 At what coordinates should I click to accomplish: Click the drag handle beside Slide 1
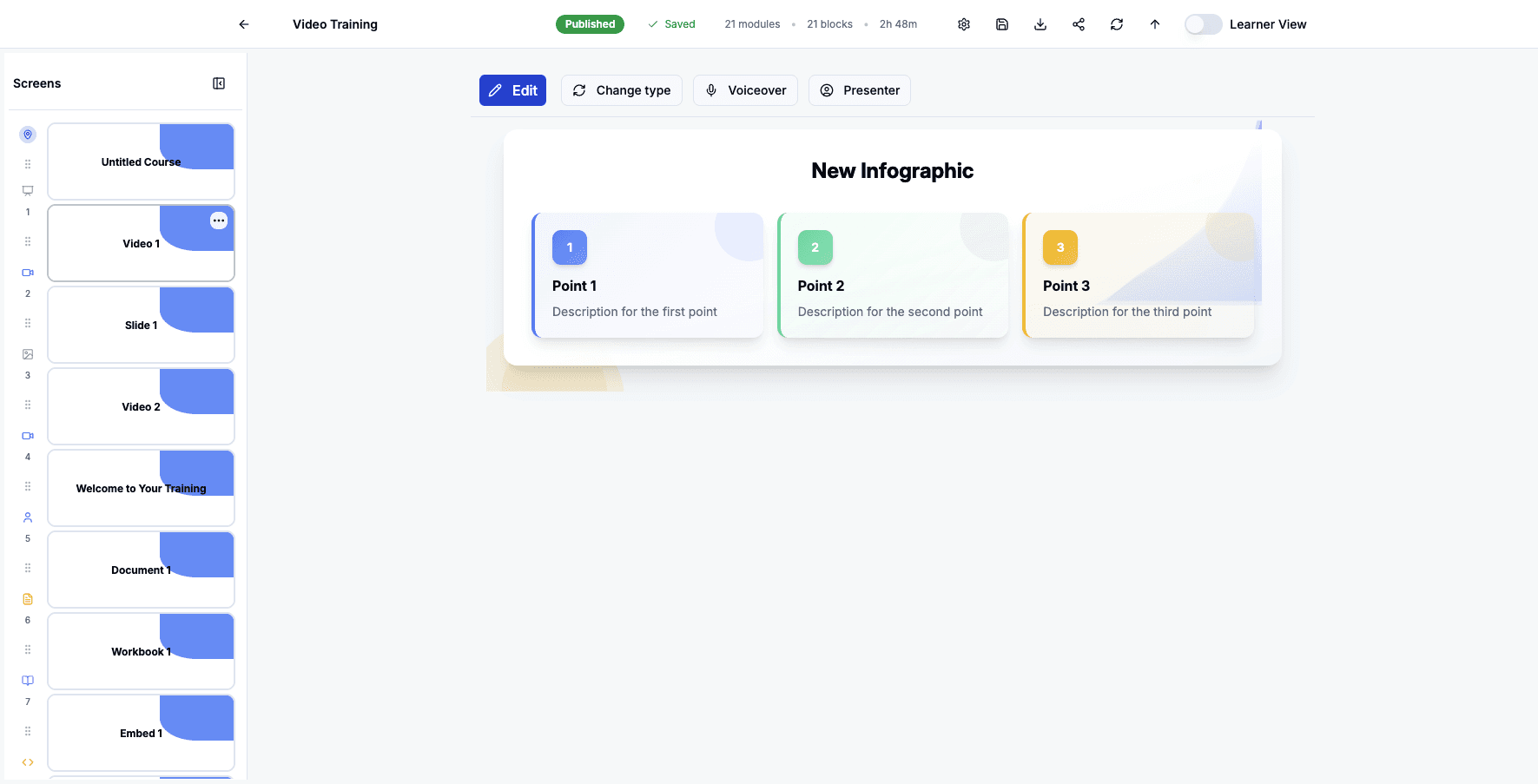click(28, 323)
